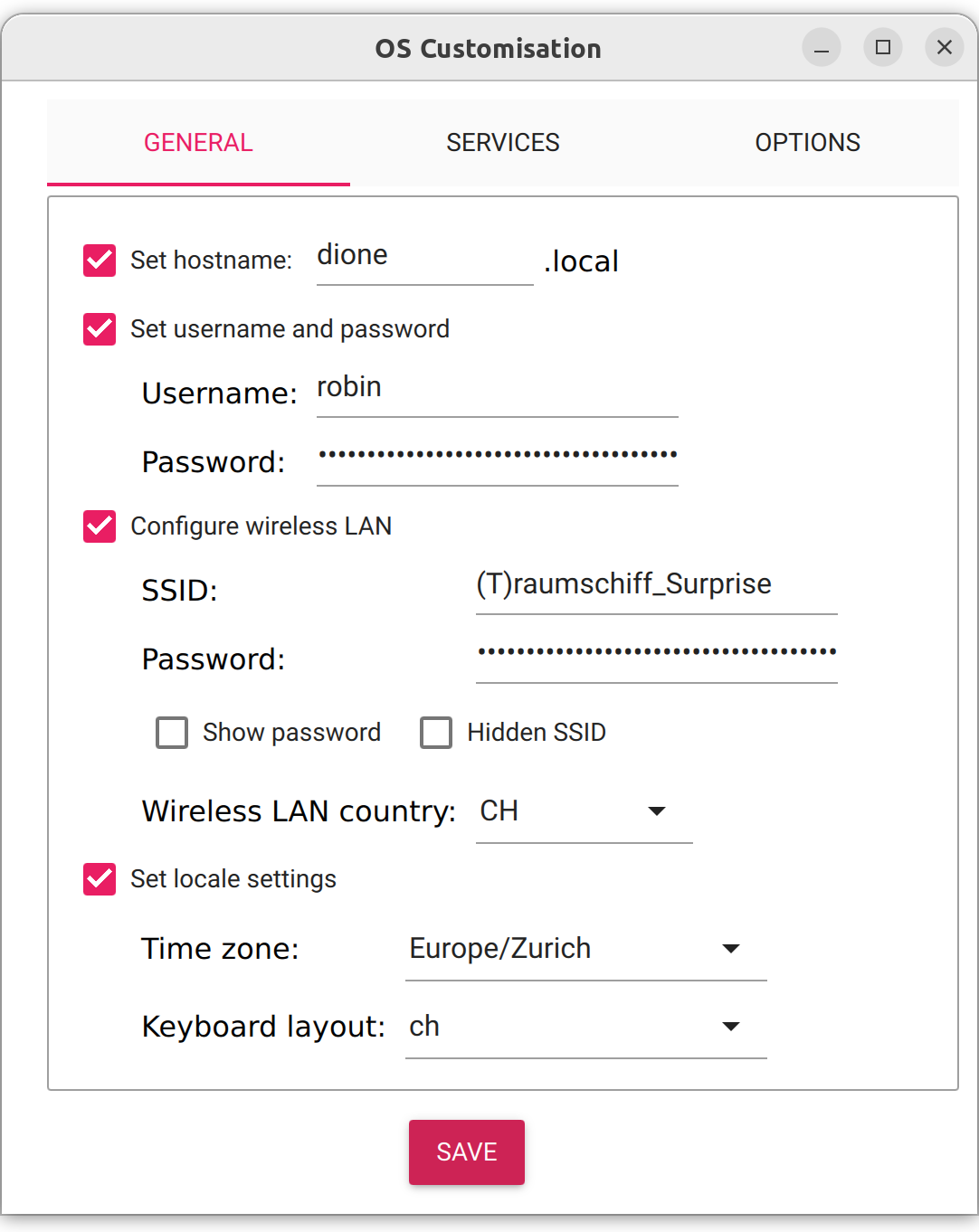Open the Wireless LAN country dropdown
The height and width of the screenshot is (1232, 979).
pyautogui.click(x=584, y=811)
